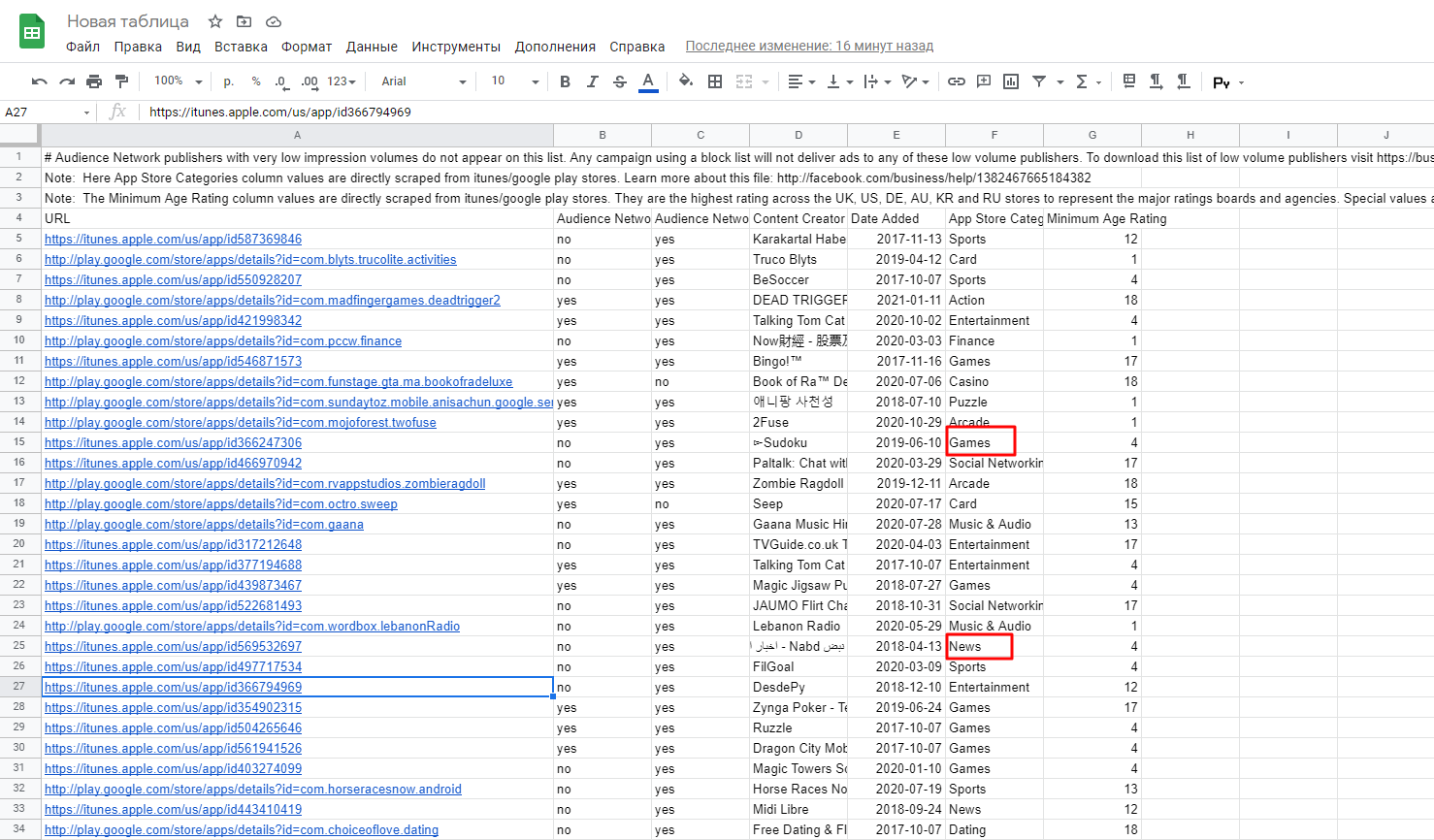The image size is (1434, 840).
Task: Click the Print icon
Action: [x=94, y=81]
